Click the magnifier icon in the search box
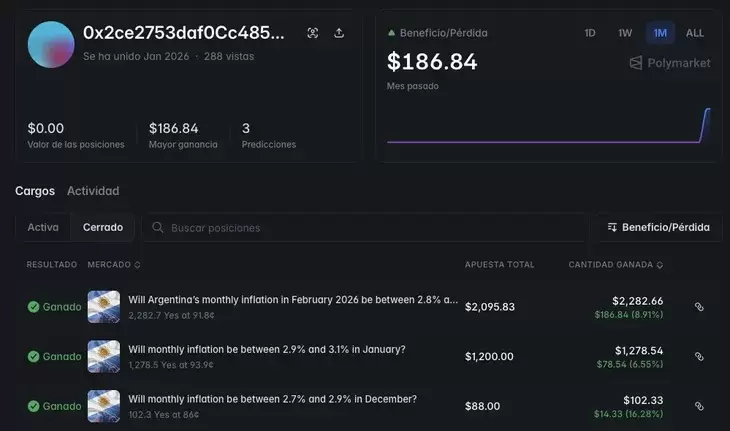730x431 pixels. pos(157,228)
